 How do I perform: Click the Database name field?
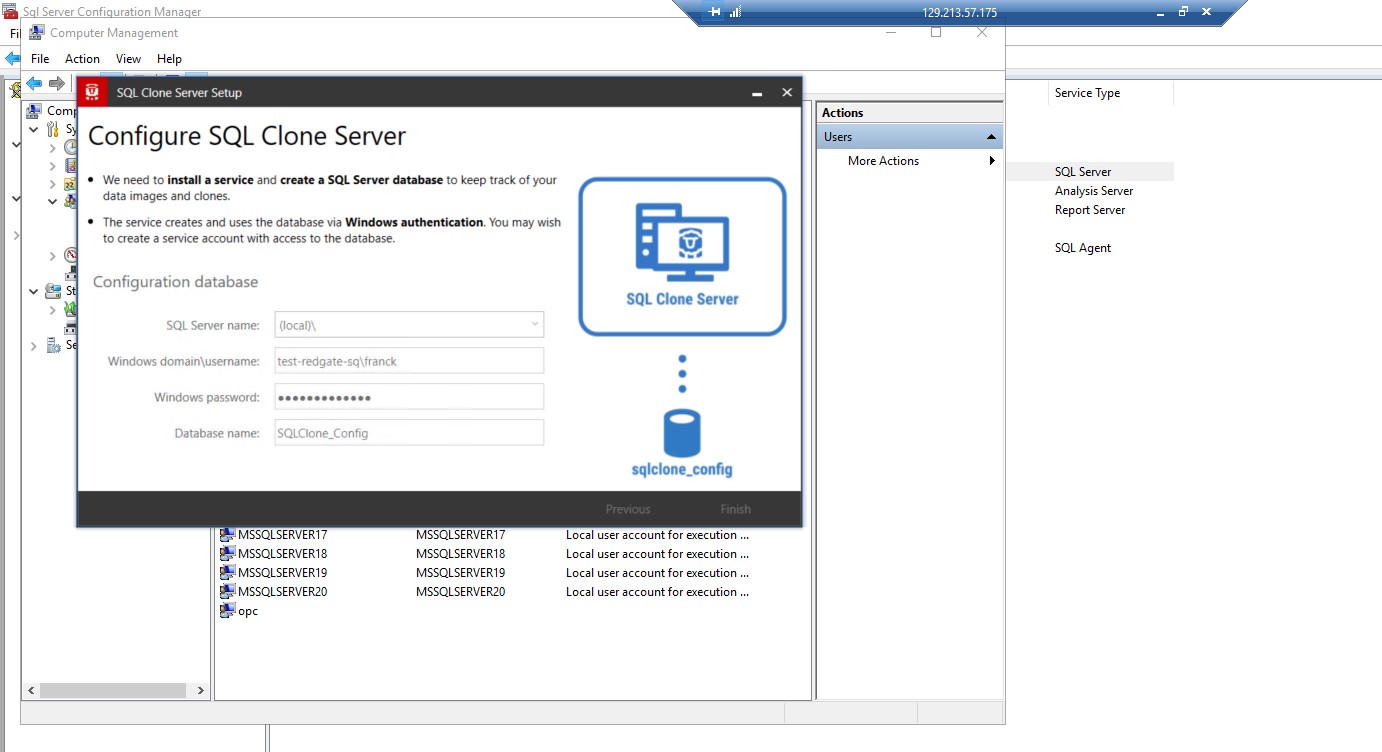pyautogui.click(x=409, y=433)
